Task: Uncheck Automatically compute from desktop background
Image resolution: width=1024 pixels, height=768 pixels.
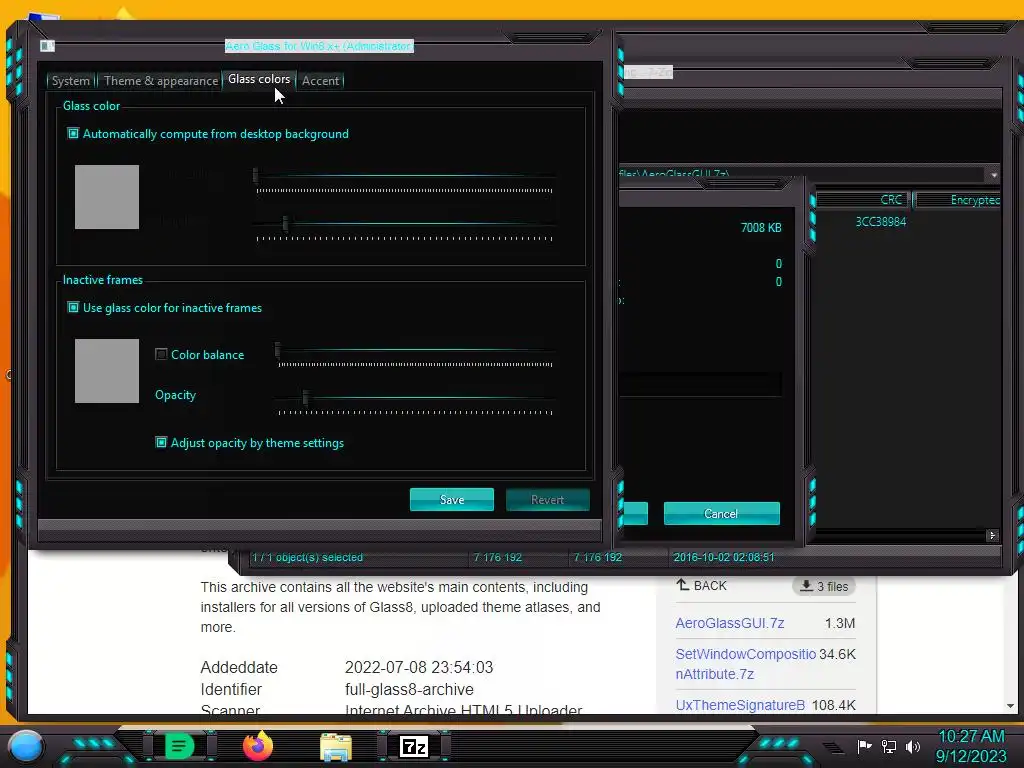Action: click(73, 134)
